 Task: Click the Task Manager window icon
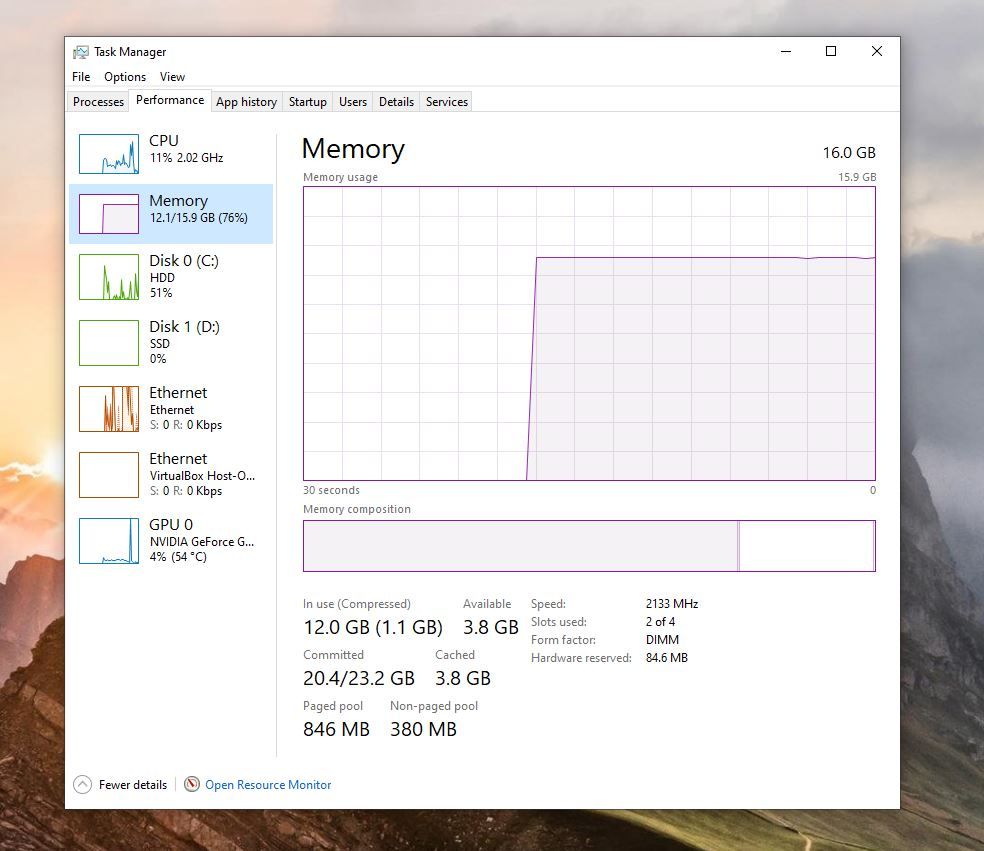(x=79, y=51)
